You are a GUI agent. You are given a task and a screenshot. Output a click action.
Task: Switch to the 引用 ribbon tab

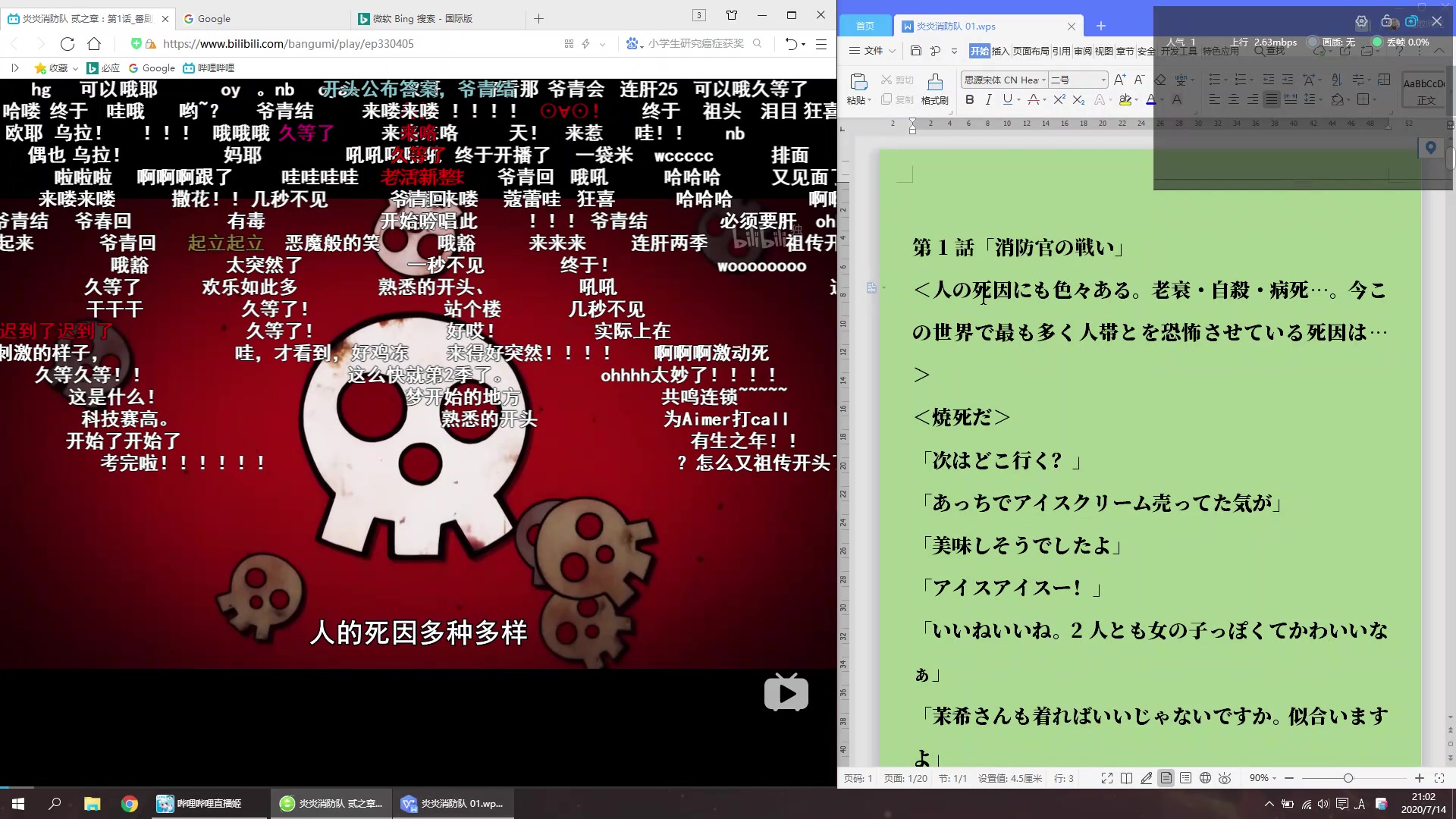point(1061,51)
